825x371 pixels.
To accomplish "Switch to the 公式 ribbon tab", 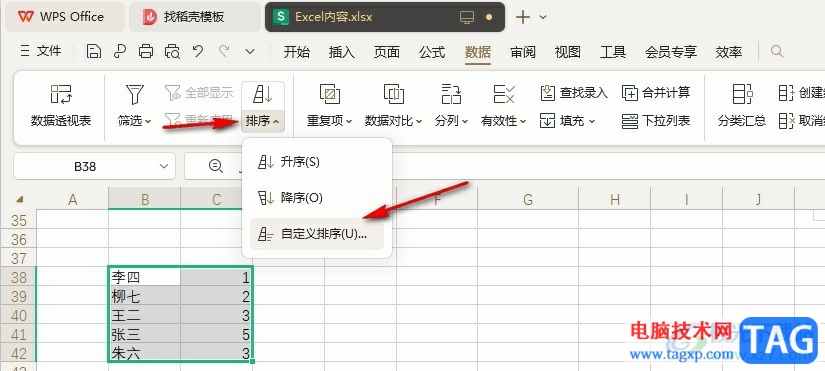I will pos(432,52).
